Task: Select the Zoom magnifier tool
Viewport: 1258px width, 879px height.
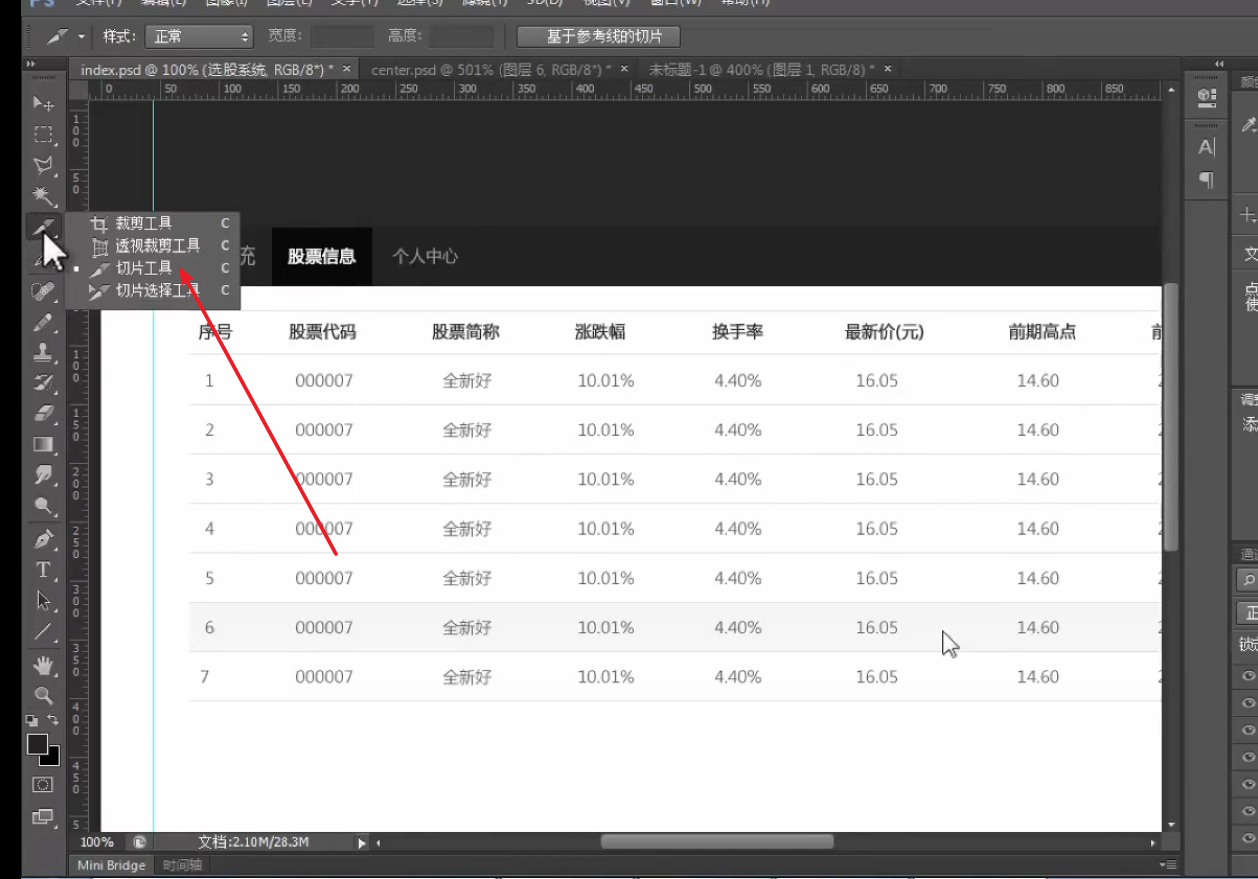Action: (43, 695)
